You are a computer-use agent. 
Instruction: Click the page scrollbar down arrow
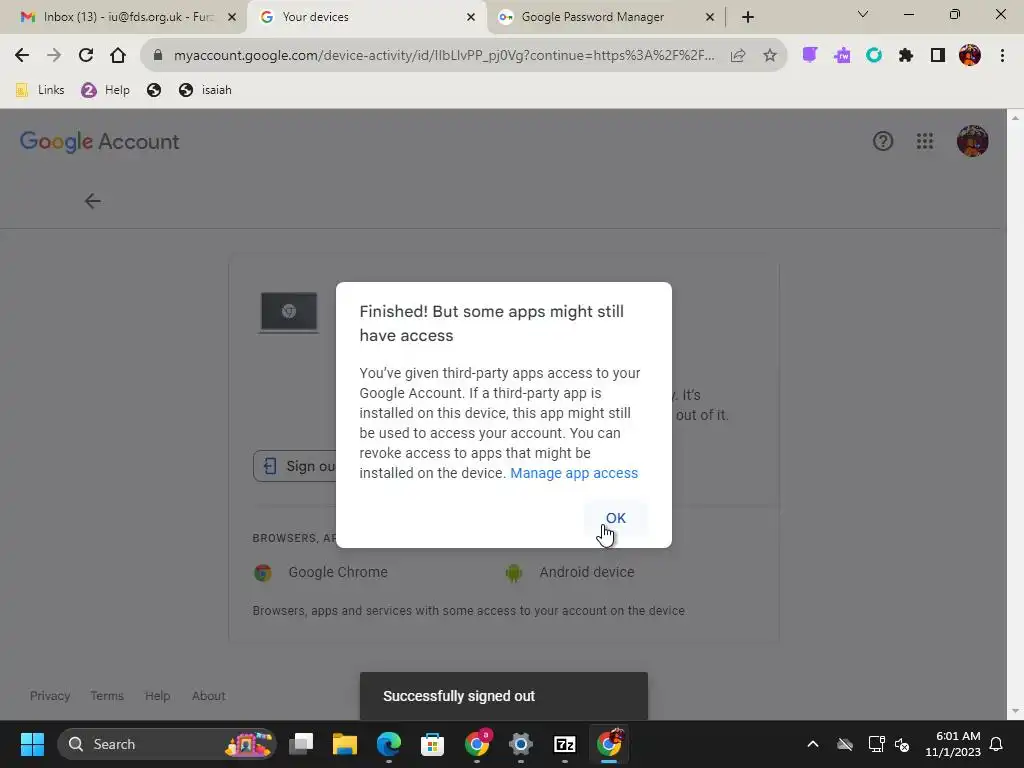click(1014, 712)
